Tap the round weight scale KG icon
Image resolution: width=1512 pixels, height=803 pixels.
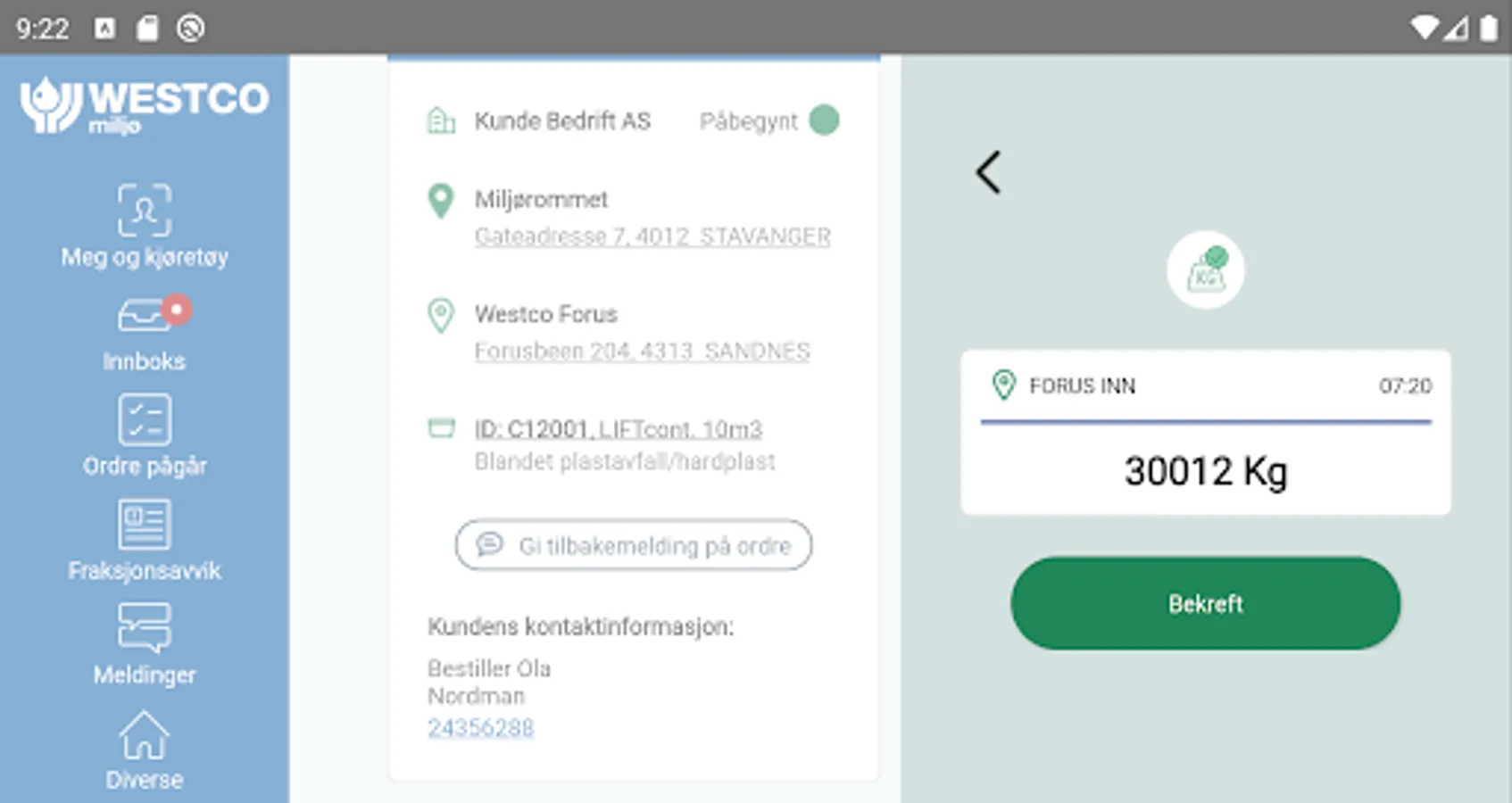pos(1205,270)
